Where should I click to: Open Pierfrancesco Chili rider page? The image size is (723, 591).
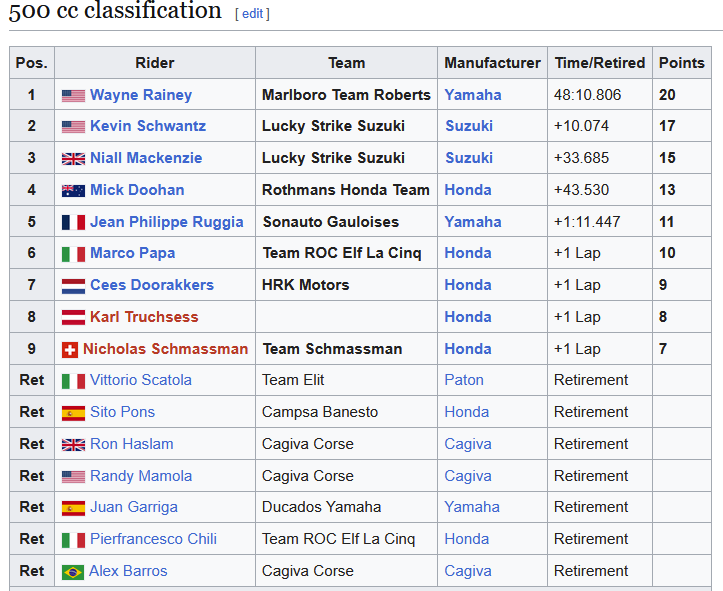point(154,538)
